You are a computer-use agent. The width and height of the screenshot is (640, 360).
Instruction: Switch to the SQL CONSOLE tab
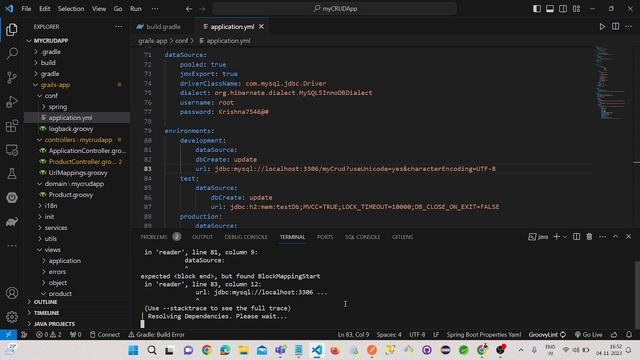[x=362, y=237]
